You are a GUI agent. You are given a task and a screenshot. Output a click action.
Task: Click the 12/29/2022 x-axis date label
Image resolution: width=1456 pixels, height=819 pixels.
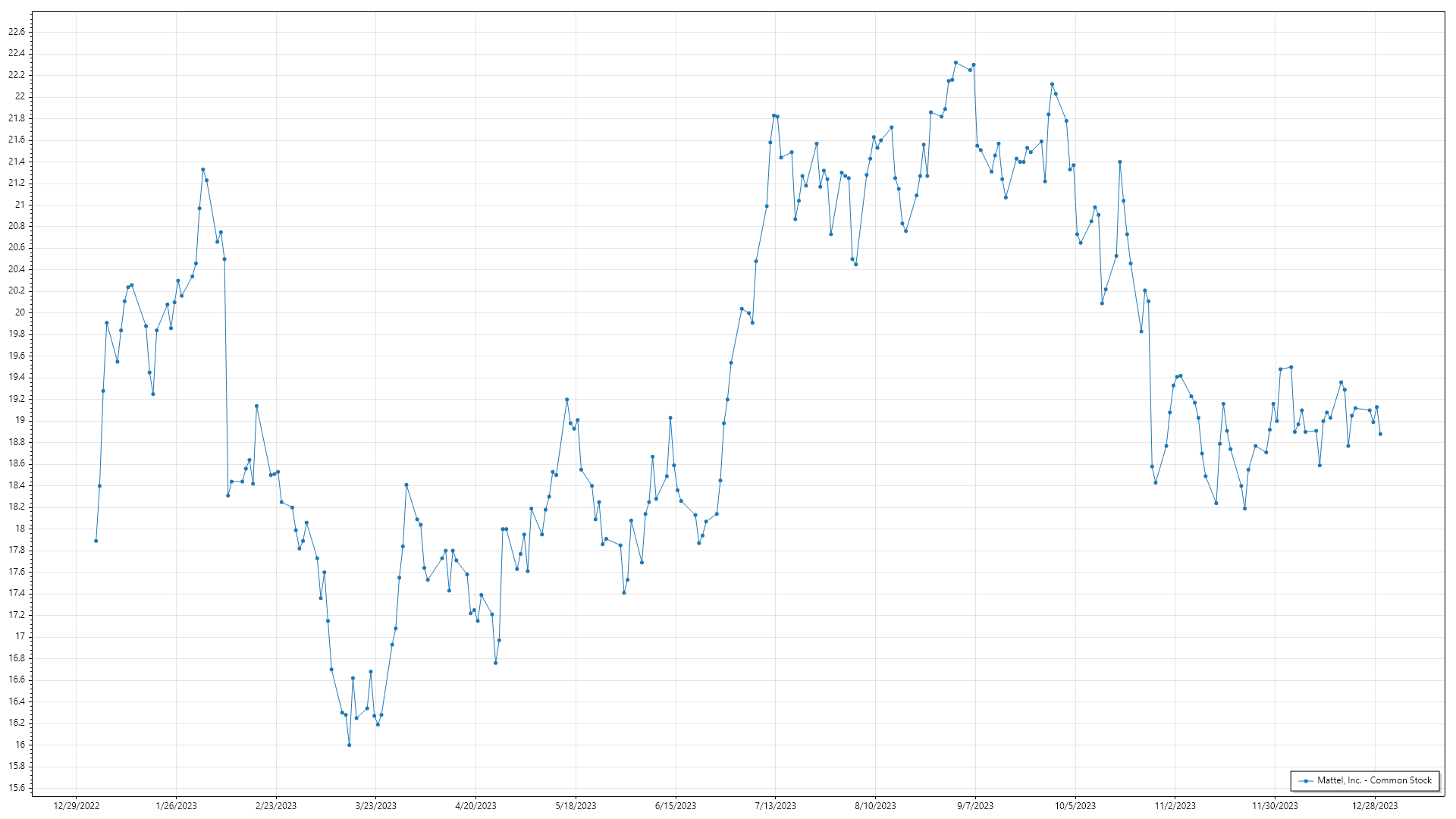(77, 806)
